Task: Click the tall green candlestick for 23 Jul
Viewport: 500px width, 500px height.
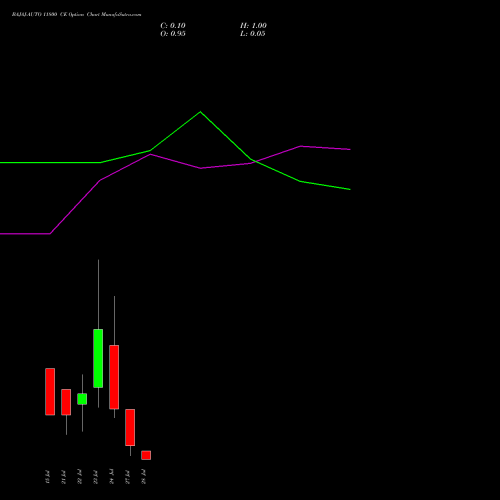Action: click(x=98, y=358)
